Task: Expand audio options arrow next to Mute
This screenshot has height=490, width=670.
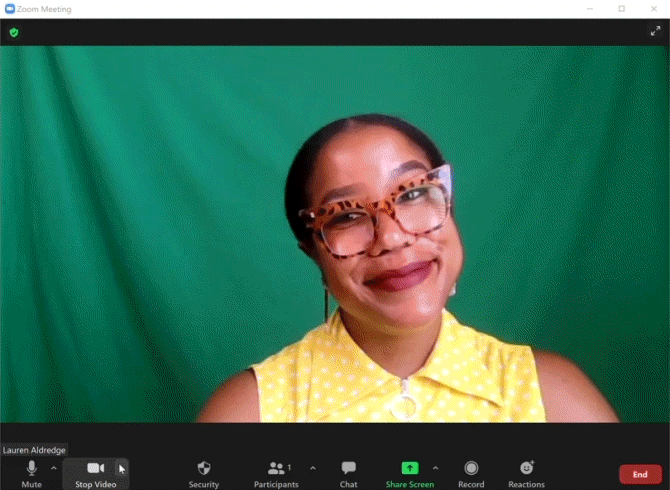Action: tap(54, 469)
